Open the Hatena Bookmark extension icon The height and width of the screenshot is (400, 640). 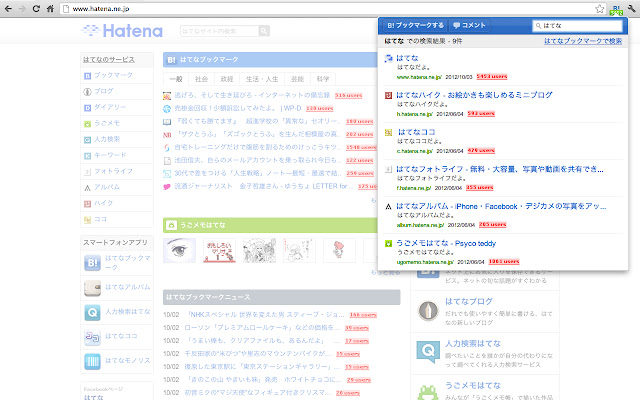click(616, 9)
